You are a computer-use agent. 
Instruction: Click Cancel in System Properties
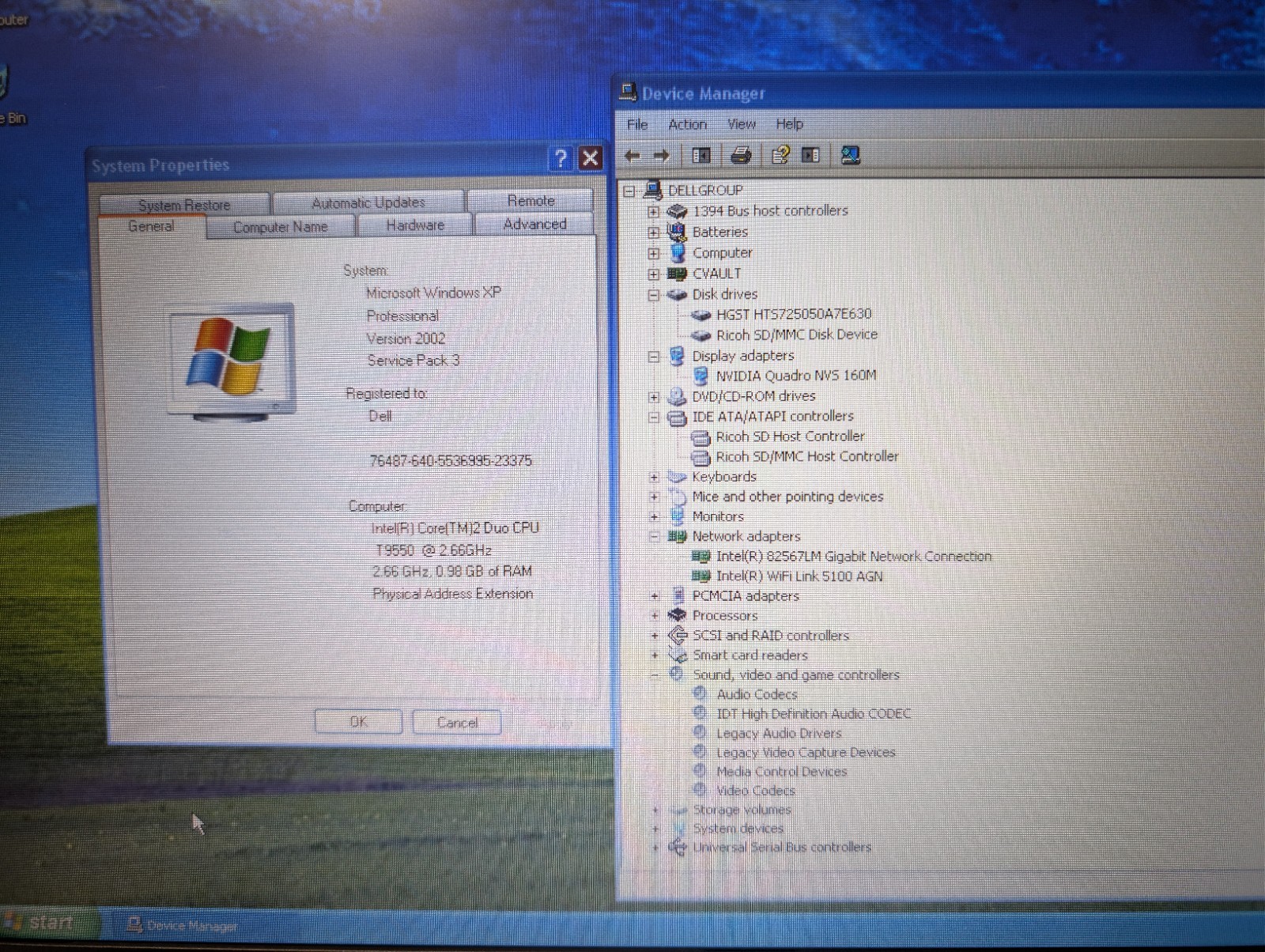(457, 722)
